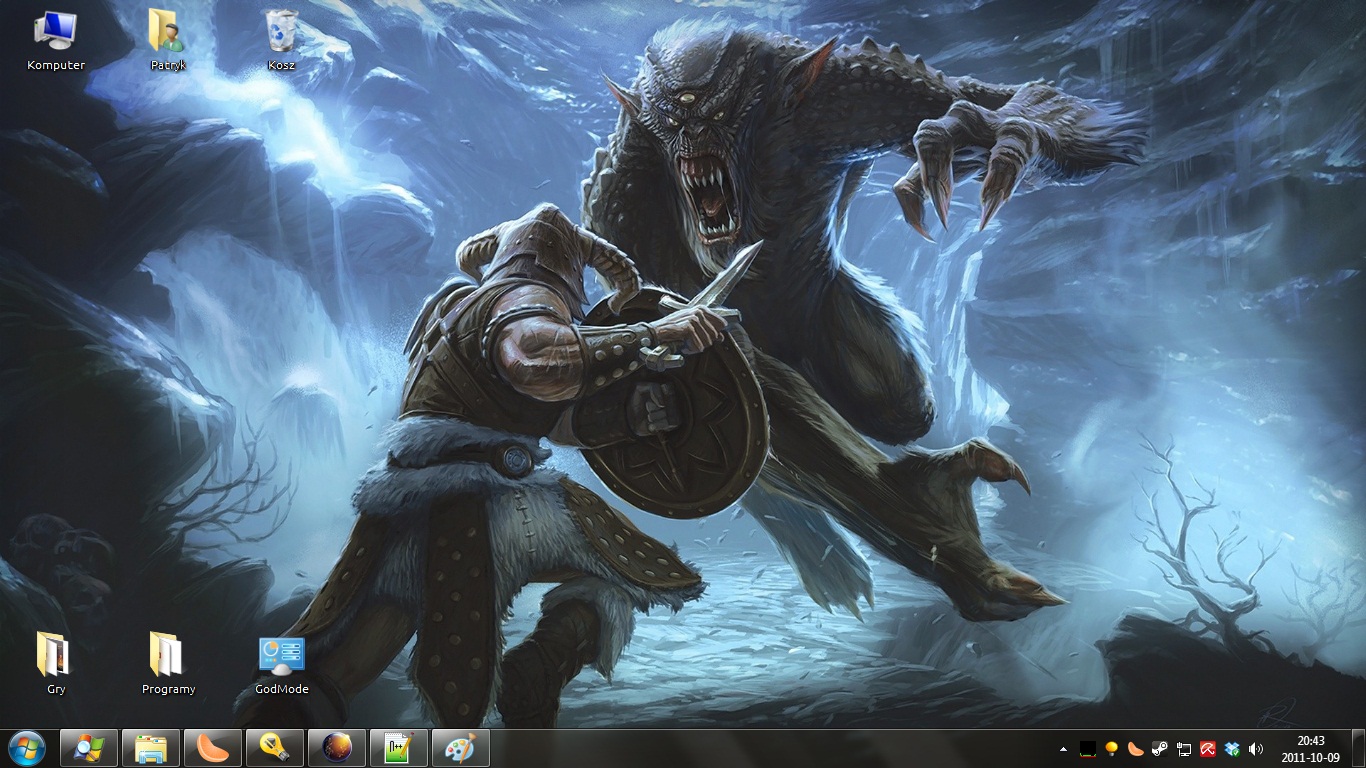Open the volume speaker tray icon
This screenshot has width=1366, height=768.
pos(1256,749)
